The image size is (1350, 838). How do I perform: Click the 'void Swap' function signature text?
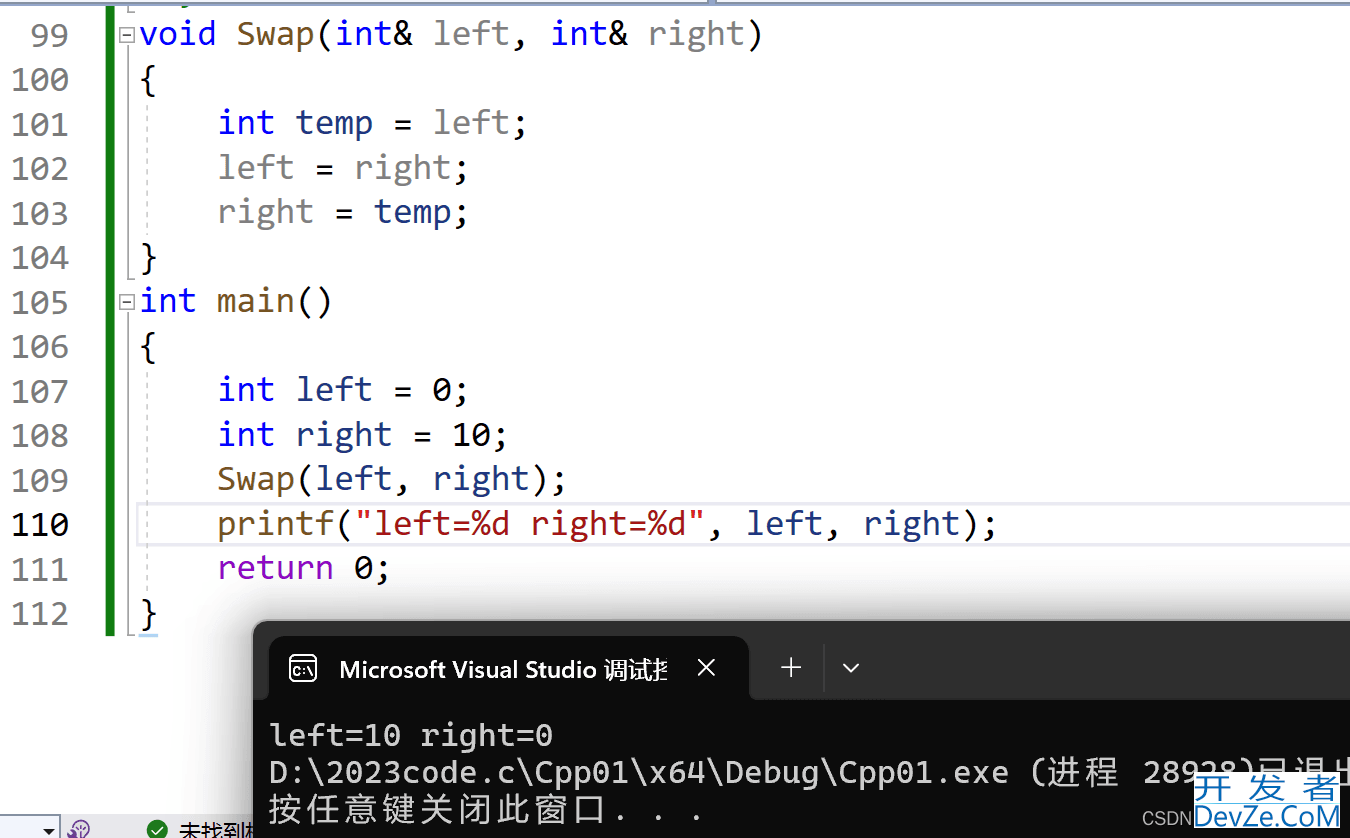[451, 35]
